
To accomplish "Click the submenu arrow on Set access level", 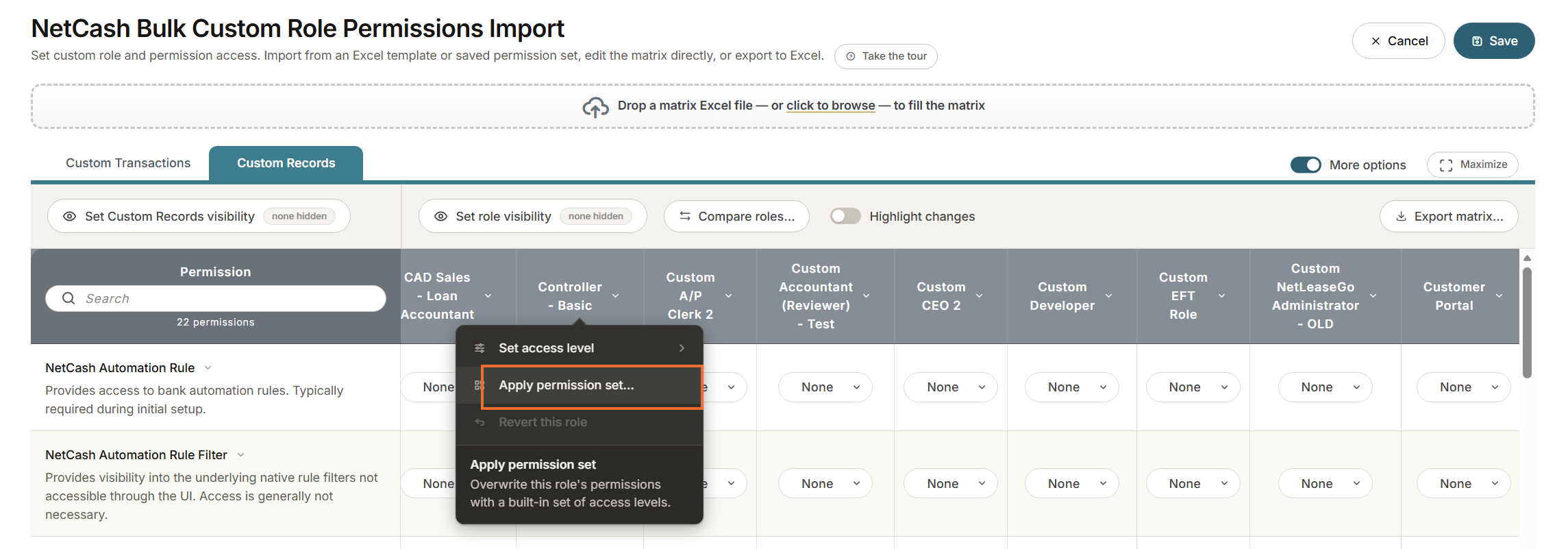I will pyautogui.click(x=682, y=348).
